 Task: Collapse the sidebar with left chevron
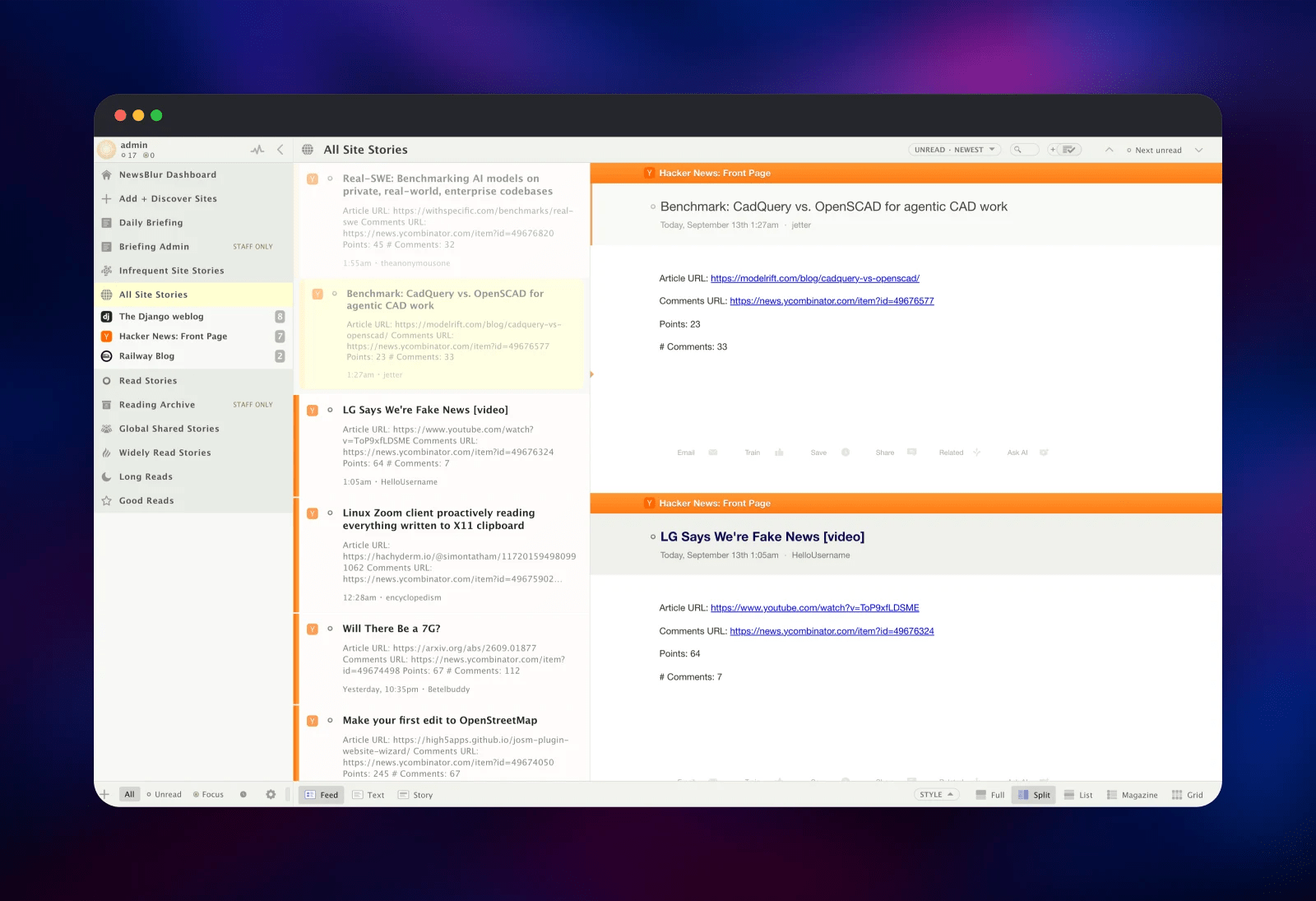(280, 150)
